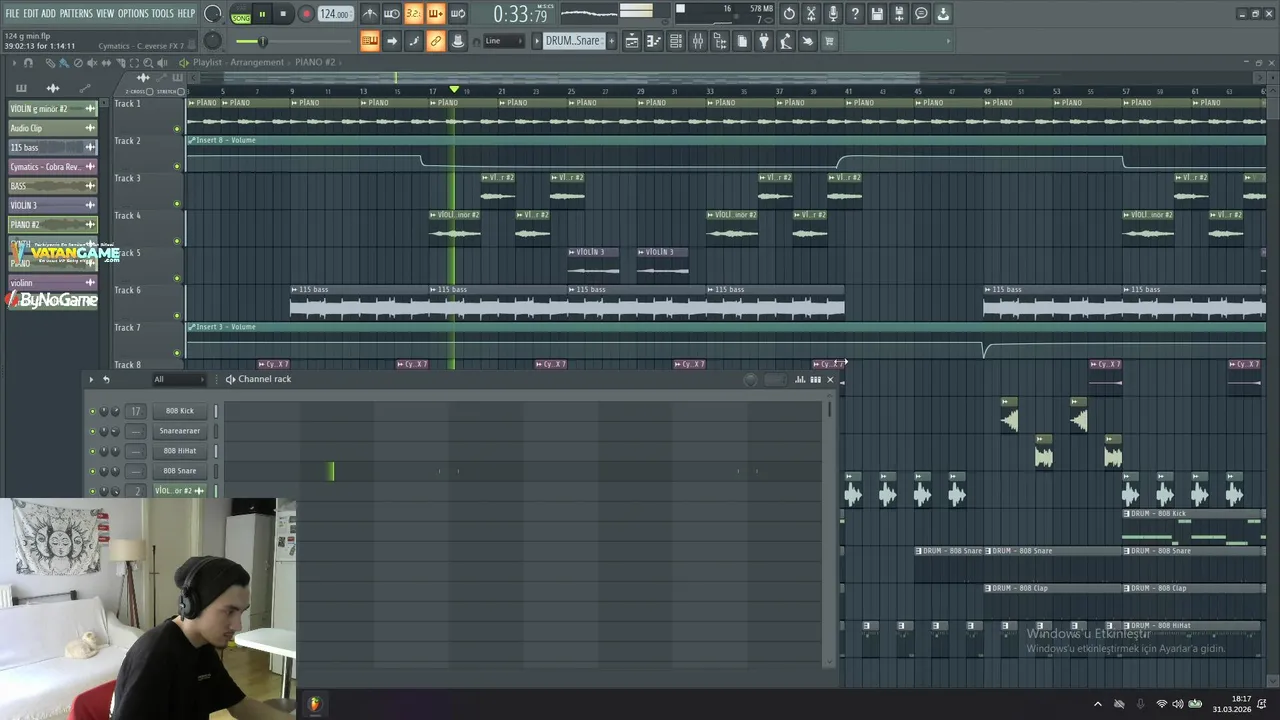
Task: Open Arrangement breadcrumb in Playlist title
Action: 257,62
